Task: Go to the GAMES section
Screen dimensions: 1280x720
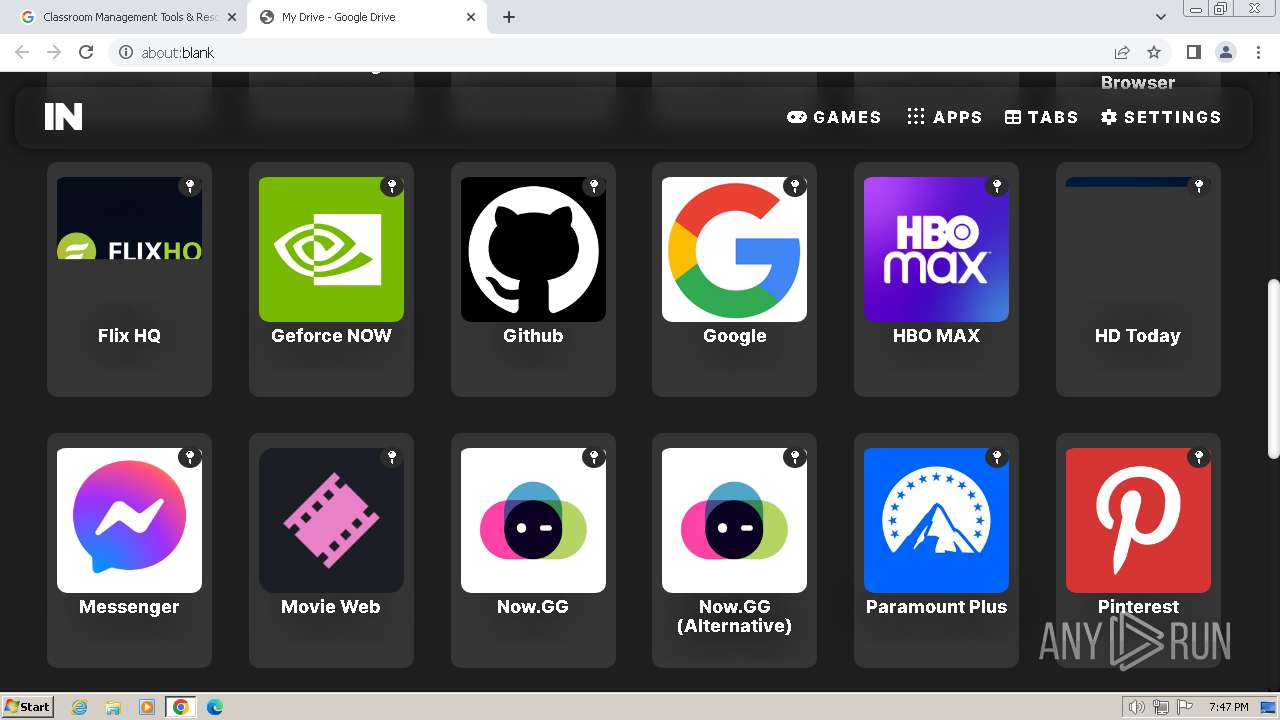Action: coord(834,117)
